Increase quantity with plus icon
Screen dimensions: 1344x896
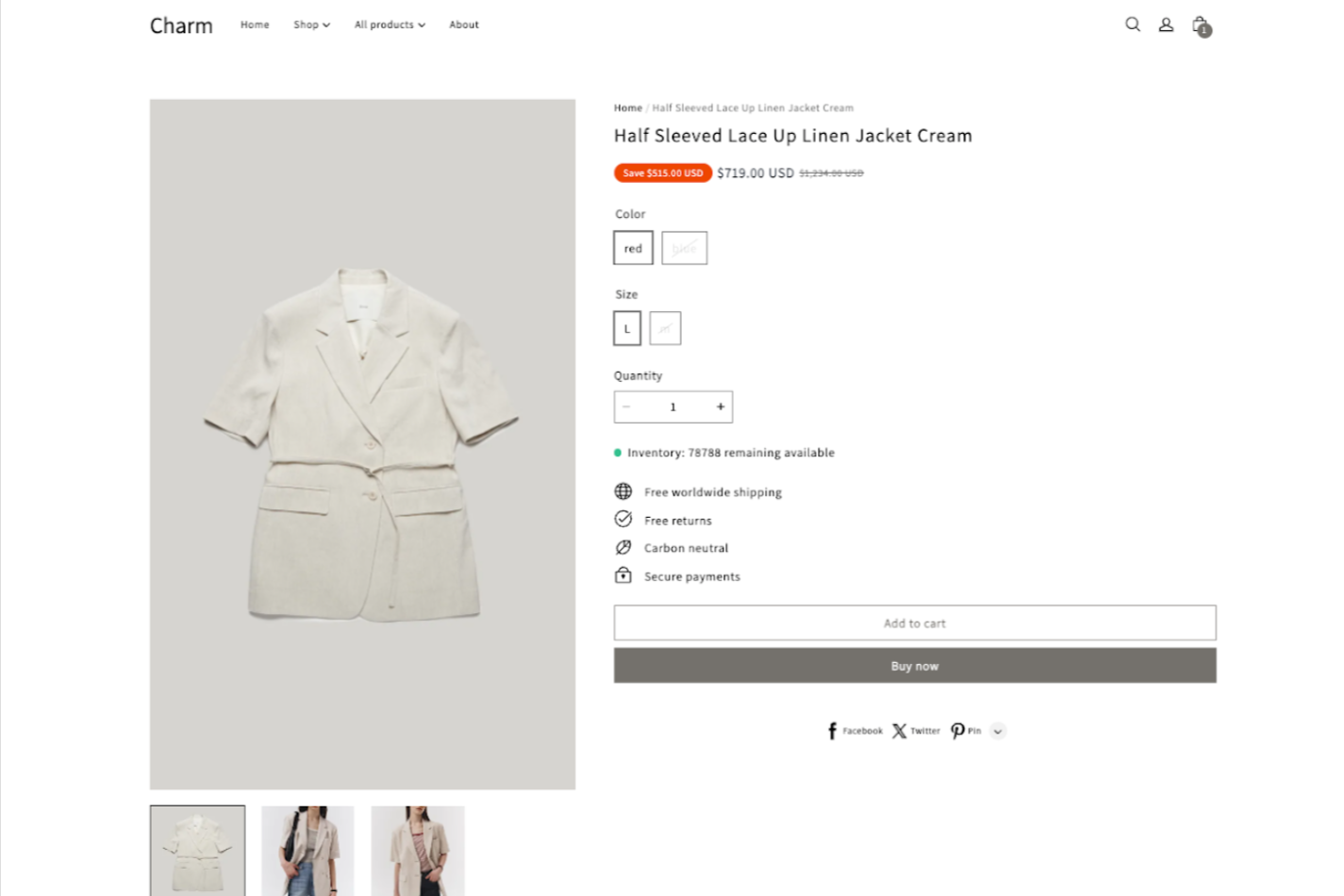click(x=721, y=407)
